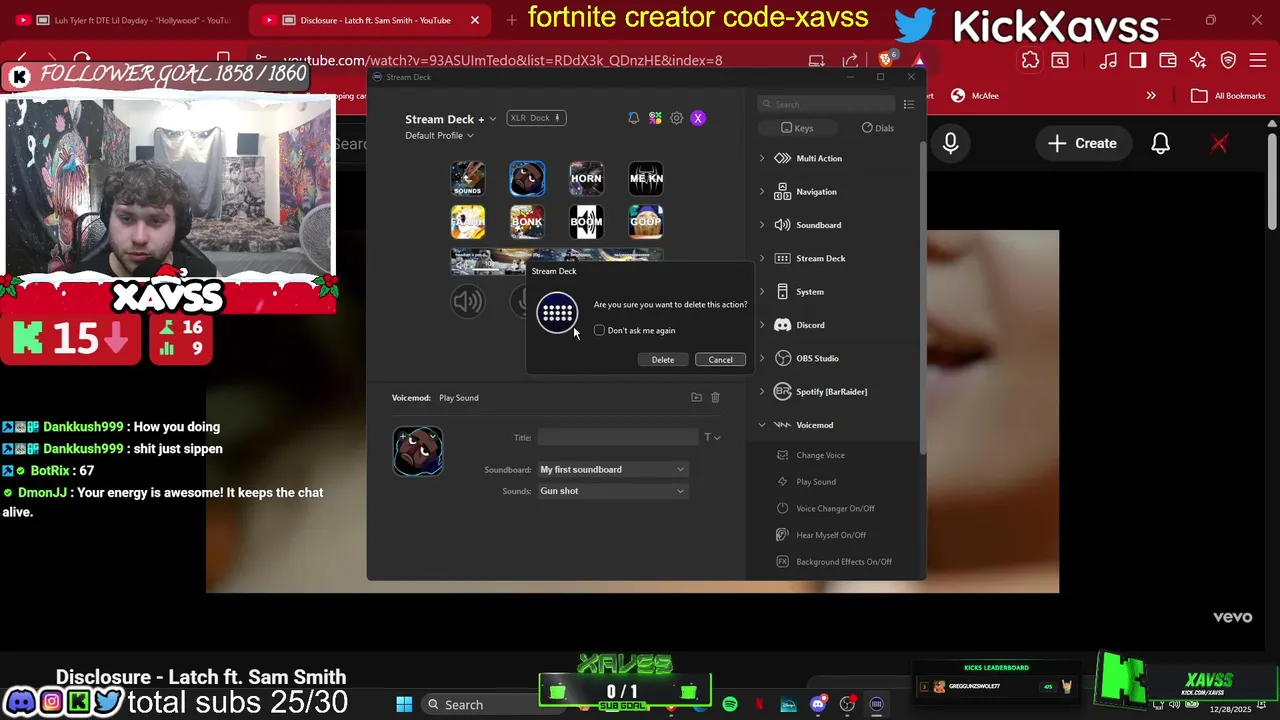Viewport: 1280px width, 720px height.
Task: Select the highlighted cartoon face key
Action: tap(527, 178)
